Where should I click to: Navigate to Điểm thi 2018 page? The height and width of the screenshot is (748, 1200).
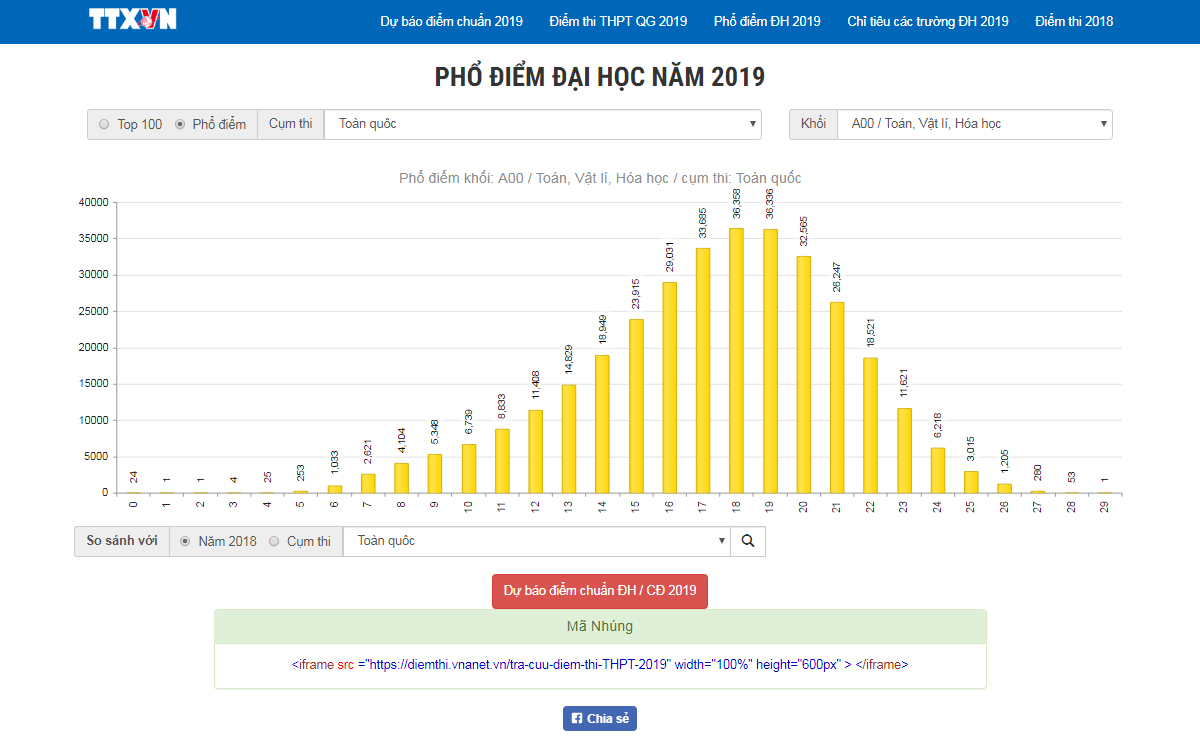[x=1074, y=21]
